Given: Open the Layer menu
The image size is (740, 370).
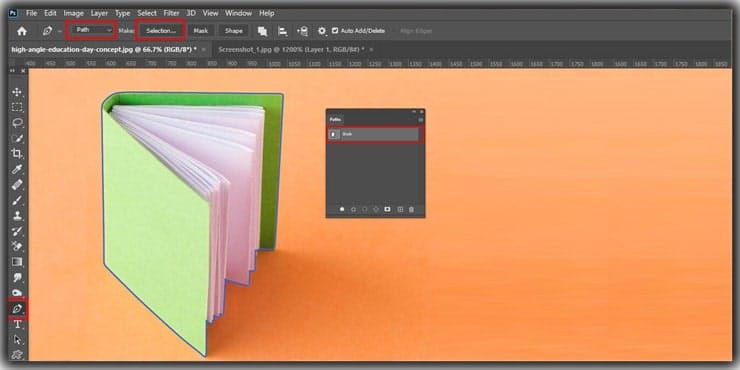Looking at the screenshot, I should [99, 13].
